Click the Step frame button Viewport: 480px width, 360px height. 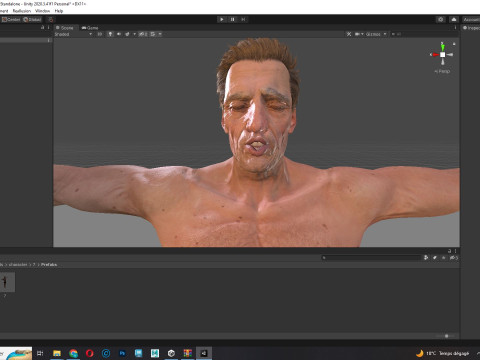click(243, 19)
